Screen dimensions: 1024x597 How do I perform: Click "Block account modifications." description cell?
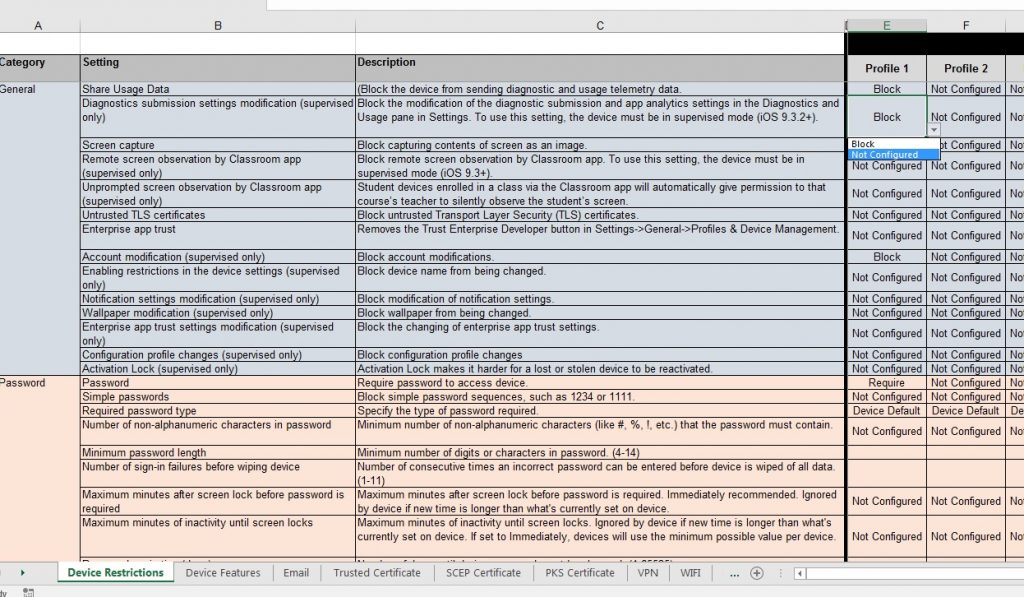600,257
